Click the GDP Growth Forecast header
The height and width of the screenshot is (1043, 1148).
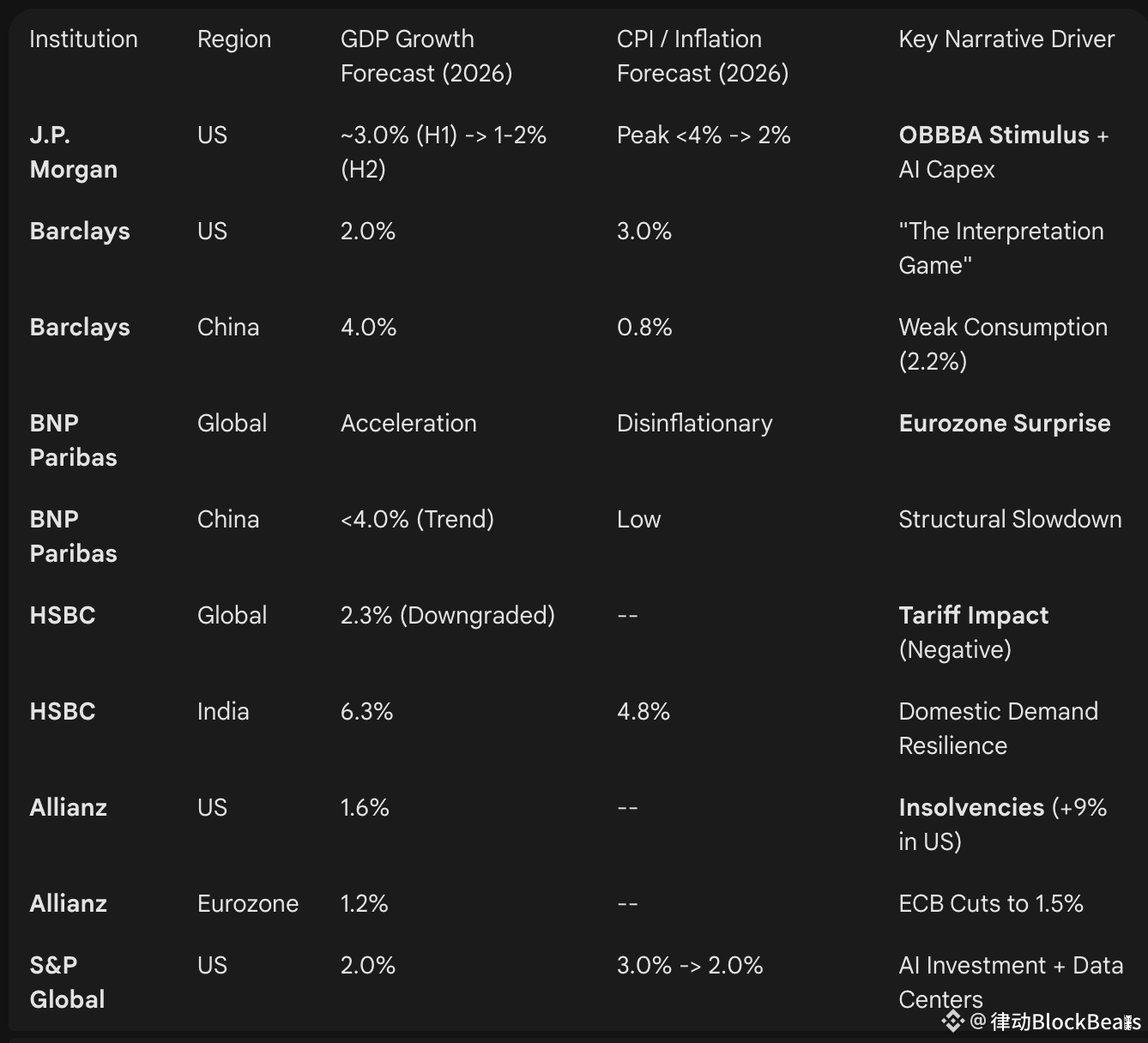click(x=426, y=56)
